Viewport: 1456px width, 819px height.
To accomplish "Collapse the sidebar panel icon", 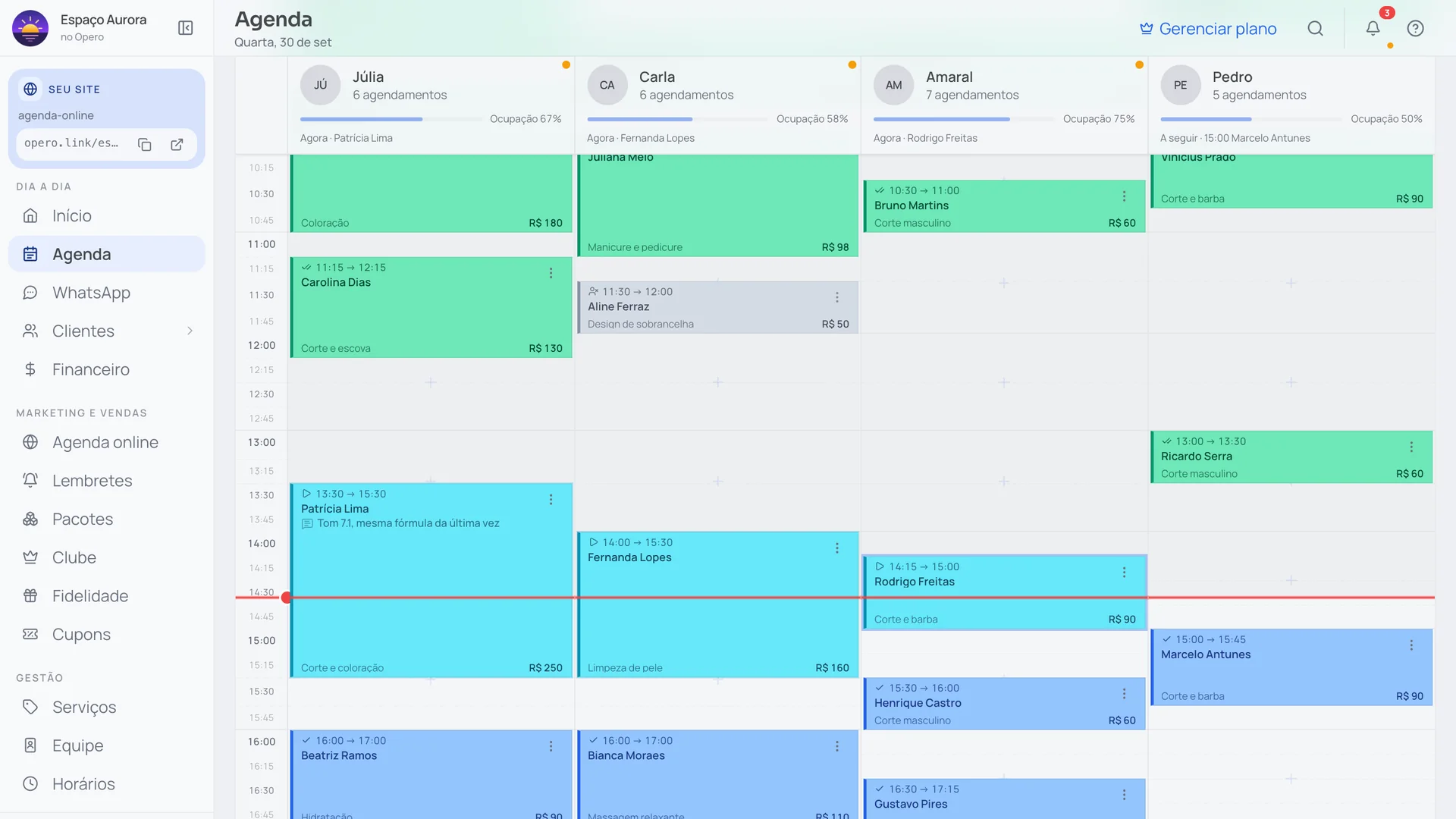I will point(186,28).
